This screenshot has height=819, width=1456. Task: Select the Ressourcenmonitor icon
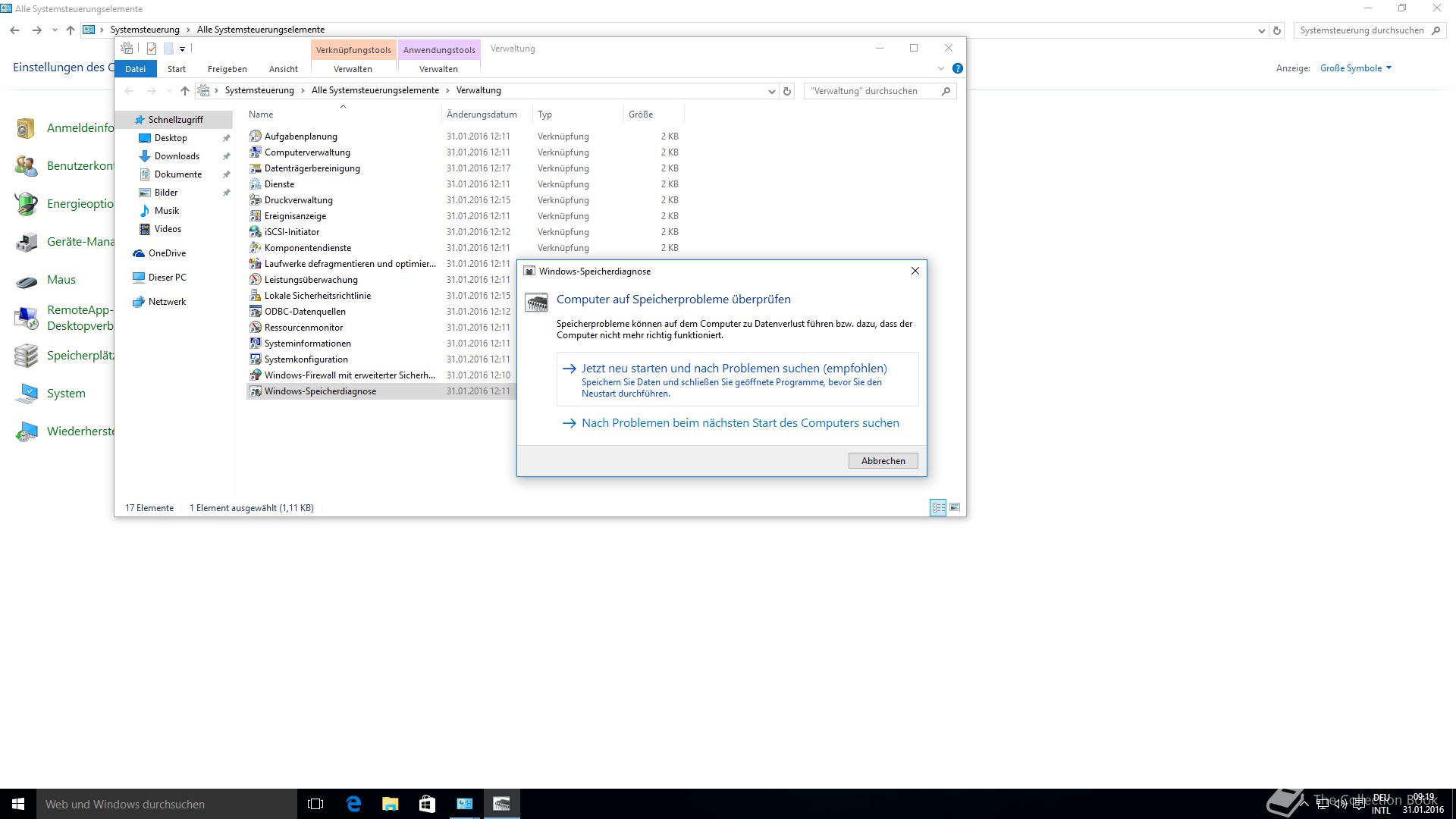coord(256,328)
